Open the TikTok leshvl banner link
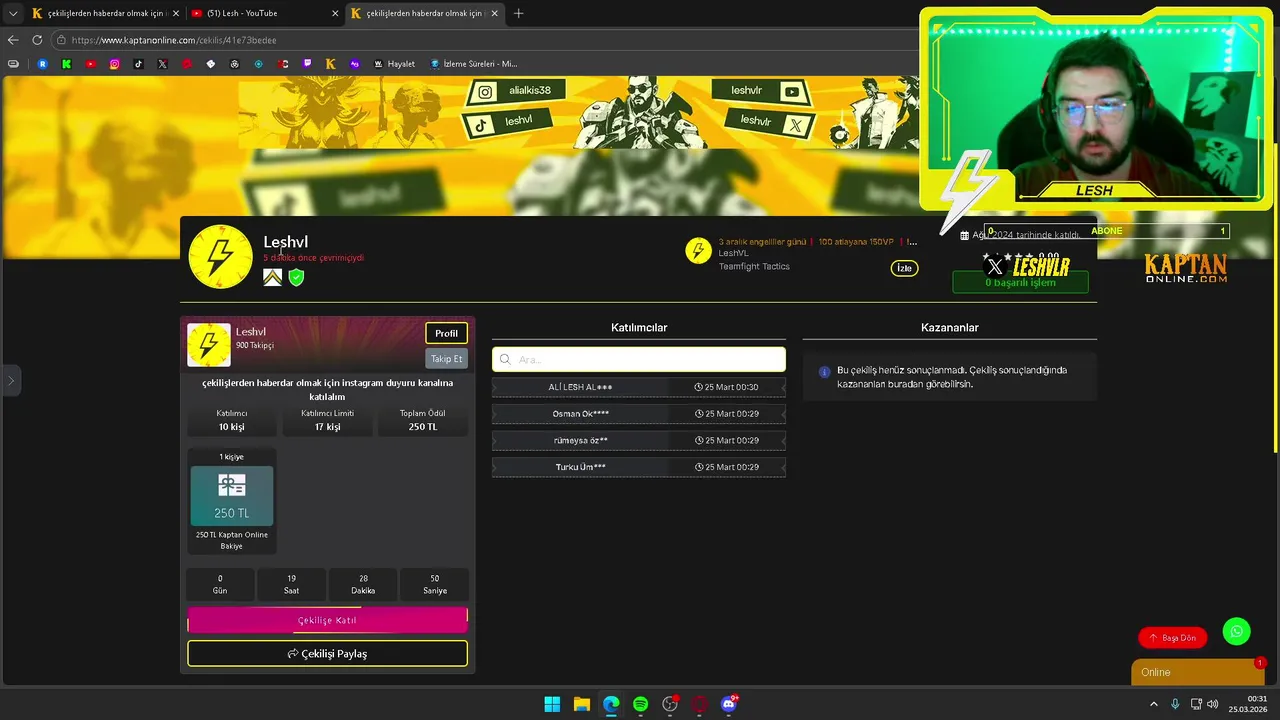The width and height of the screenshot is (1280, 720). click(506, 121)
